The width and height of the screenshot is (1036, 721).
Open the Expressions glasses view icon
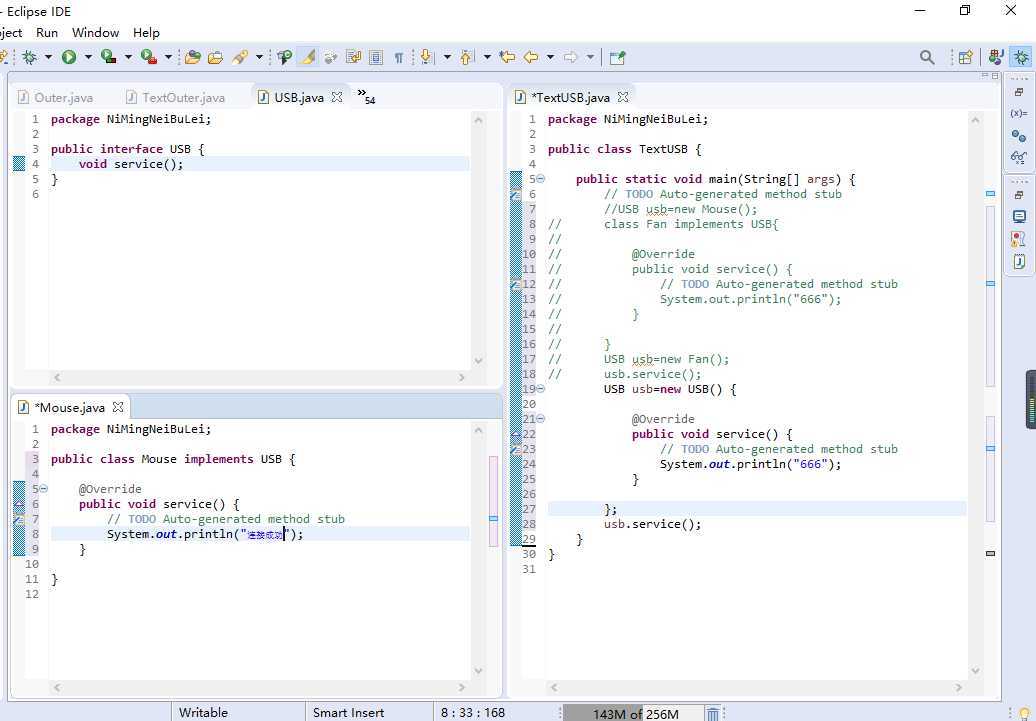[1019, 157]
